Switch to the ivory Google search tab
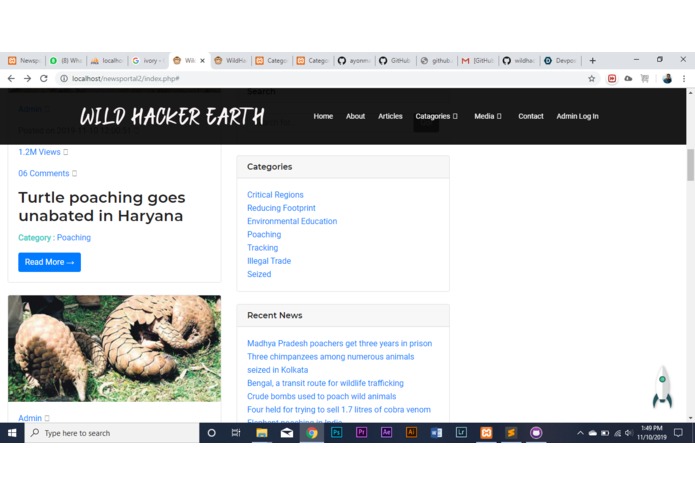695x494 pixels. pos(148,61)
